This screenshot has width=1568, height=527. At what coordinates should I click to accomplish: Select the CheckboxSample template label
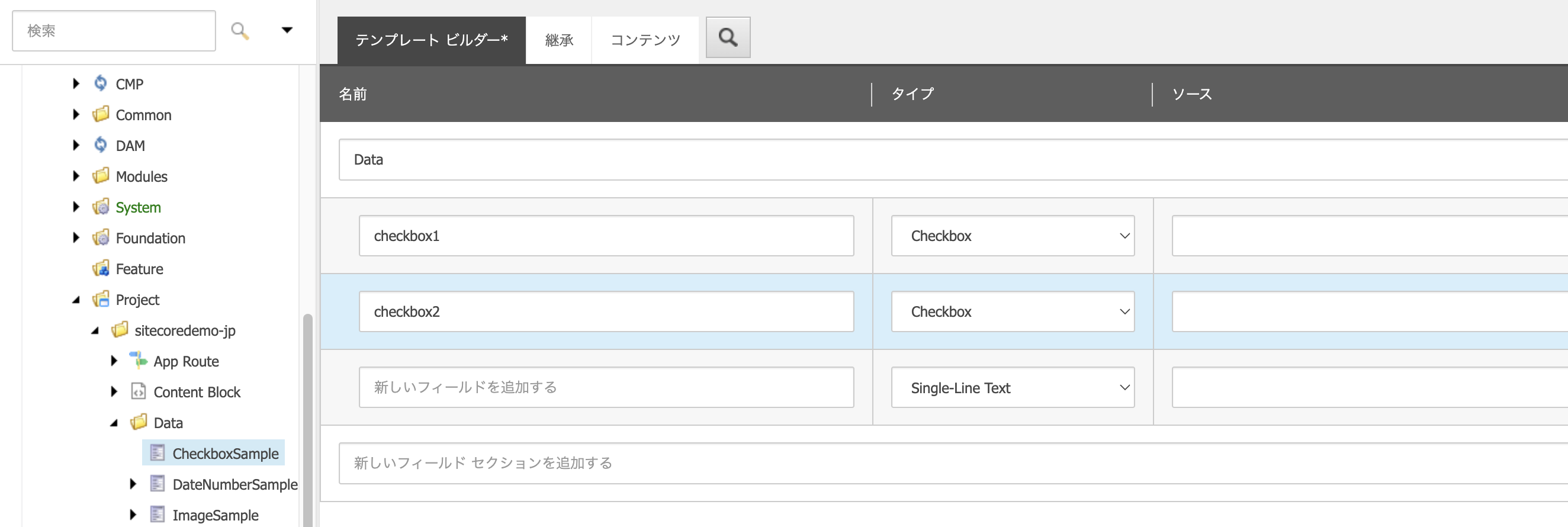225,454
